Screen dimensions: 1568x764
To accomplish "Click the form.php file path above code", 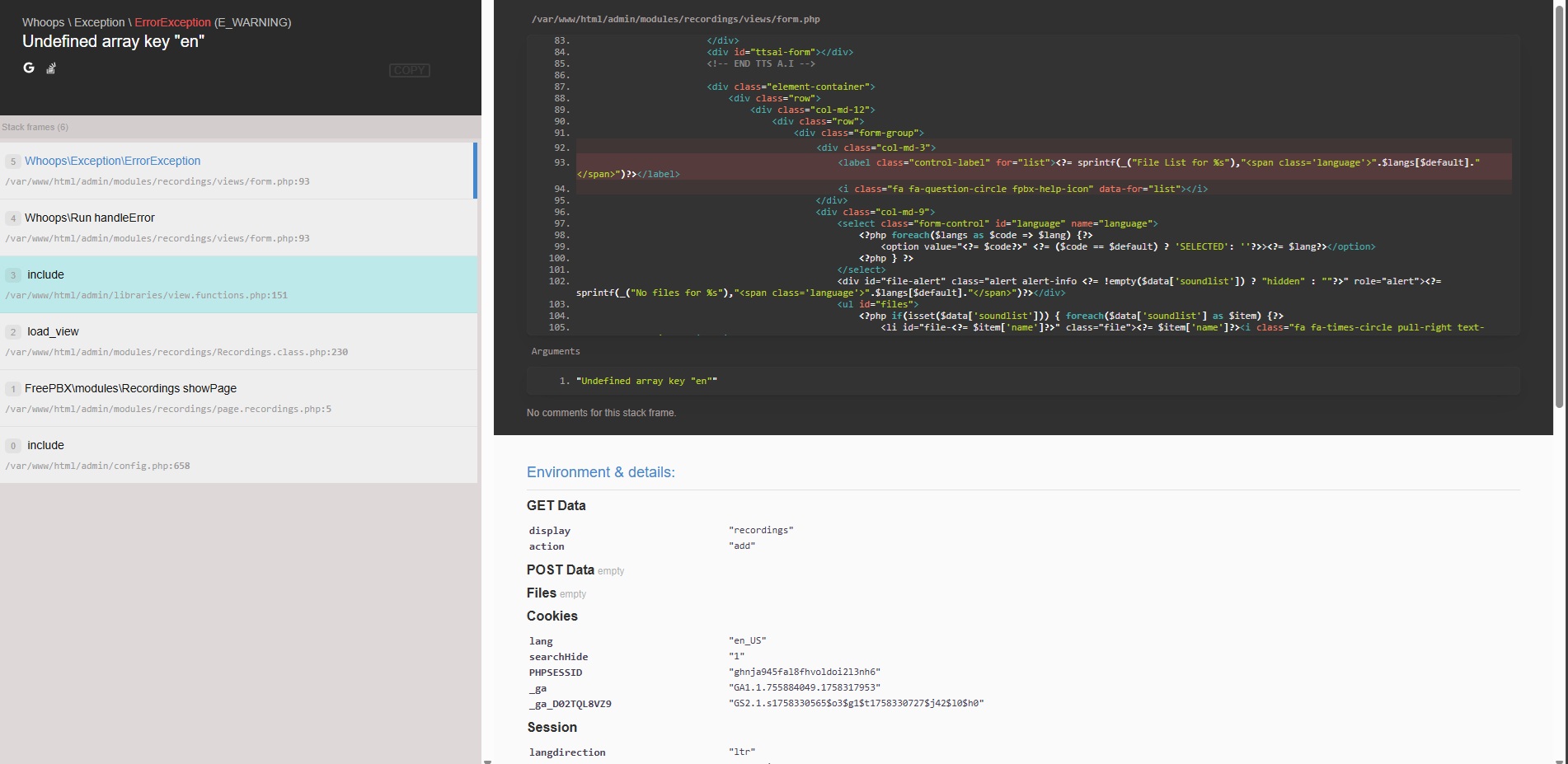I will [x=675, y=19].
